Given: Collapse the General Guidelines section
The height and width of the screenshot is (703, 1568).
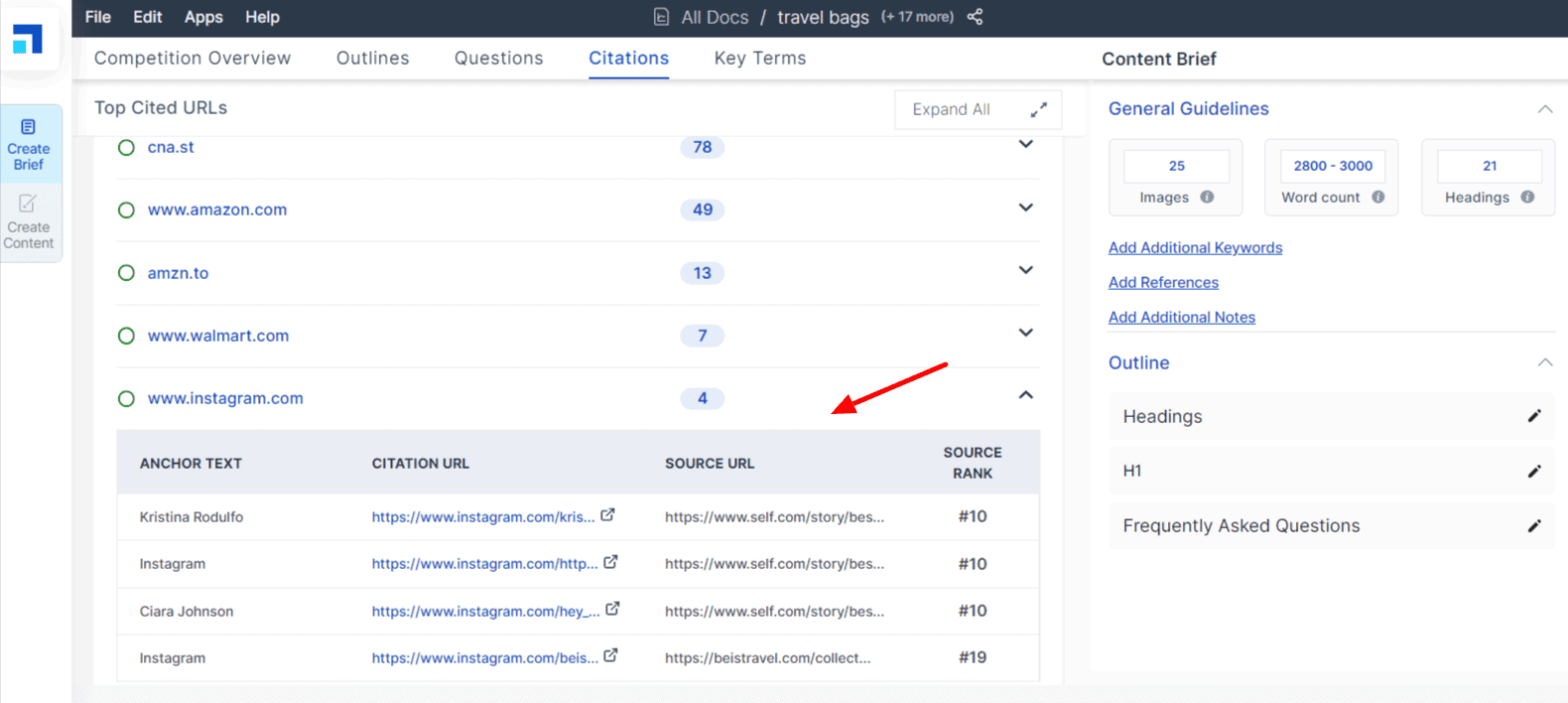Looking at the screenshot, I should tap(1545, 109).
